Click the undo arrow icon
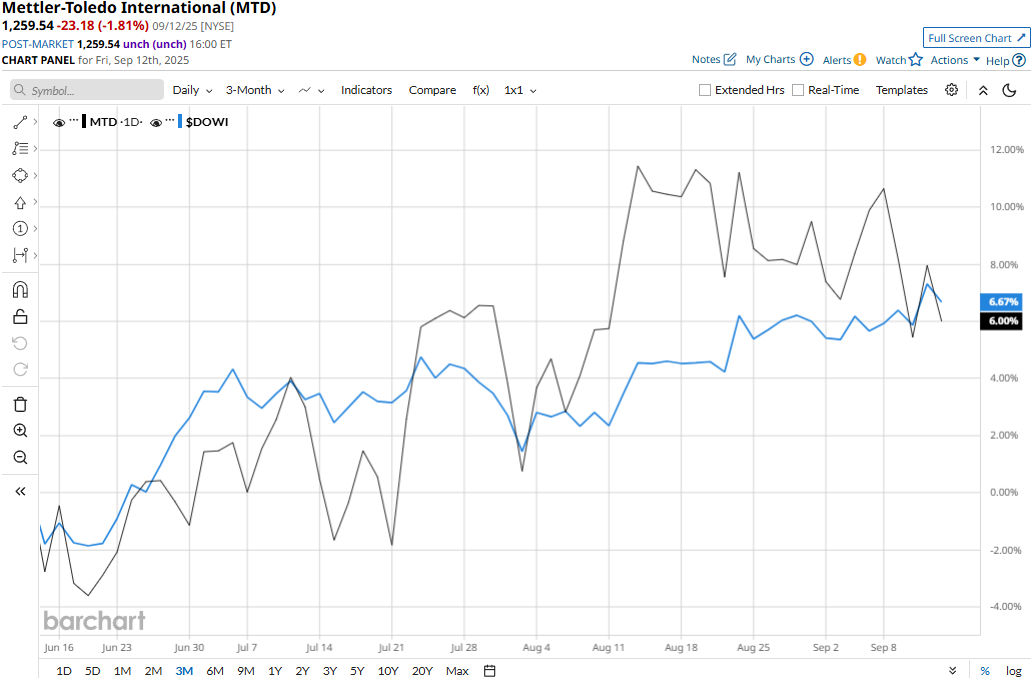Image resolution: width=1031 pixels, height=678 pixels. click(20, 343)
